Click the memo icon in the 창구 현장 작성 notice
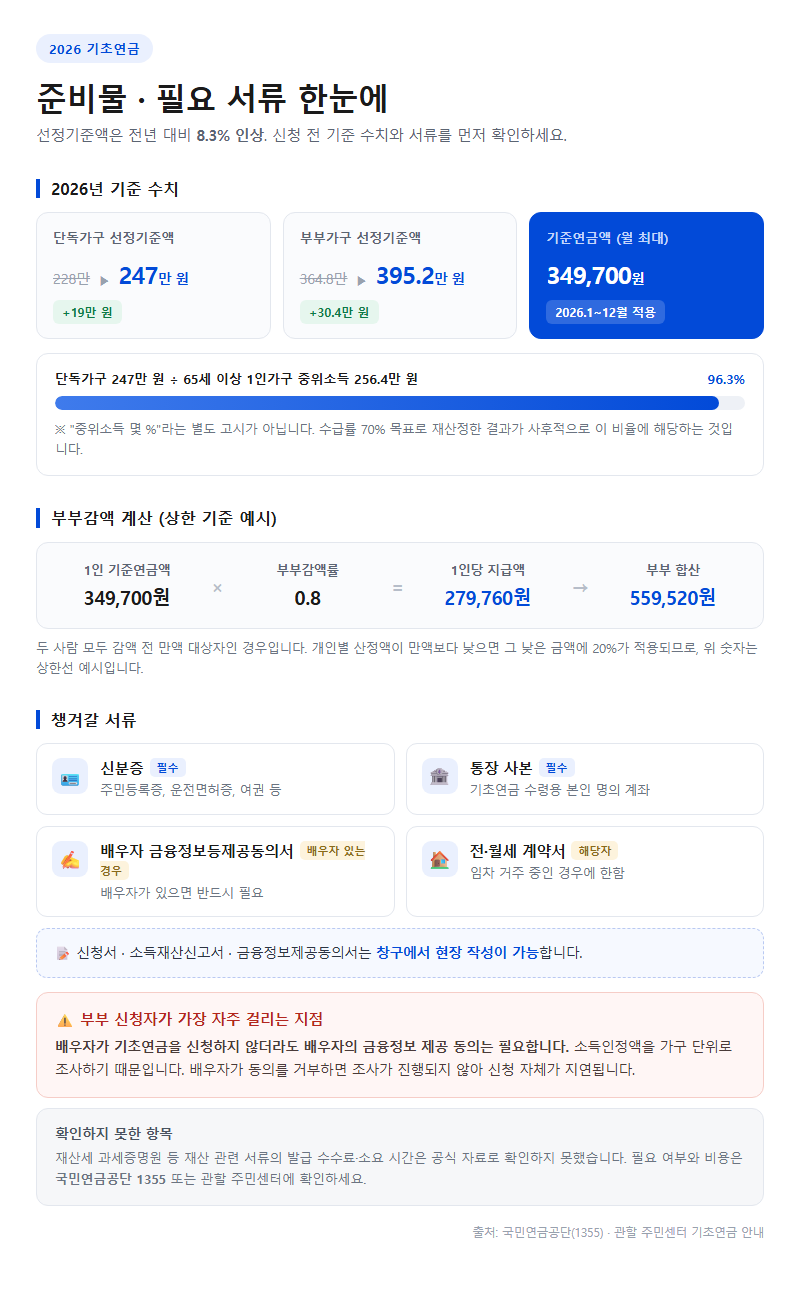Image resolution: width=800 pixels, height=1294 pixels. [63, 953]
